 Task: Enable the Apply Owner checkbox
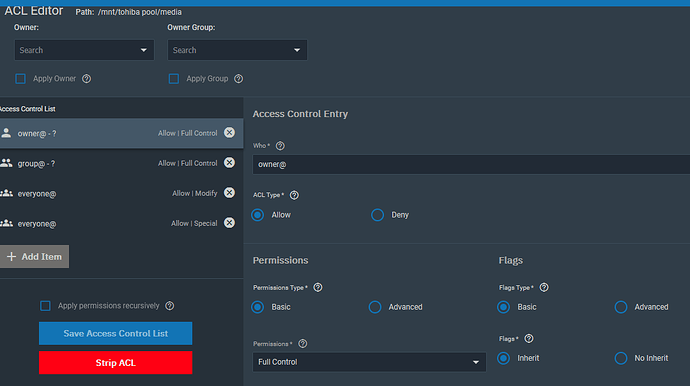20,79
